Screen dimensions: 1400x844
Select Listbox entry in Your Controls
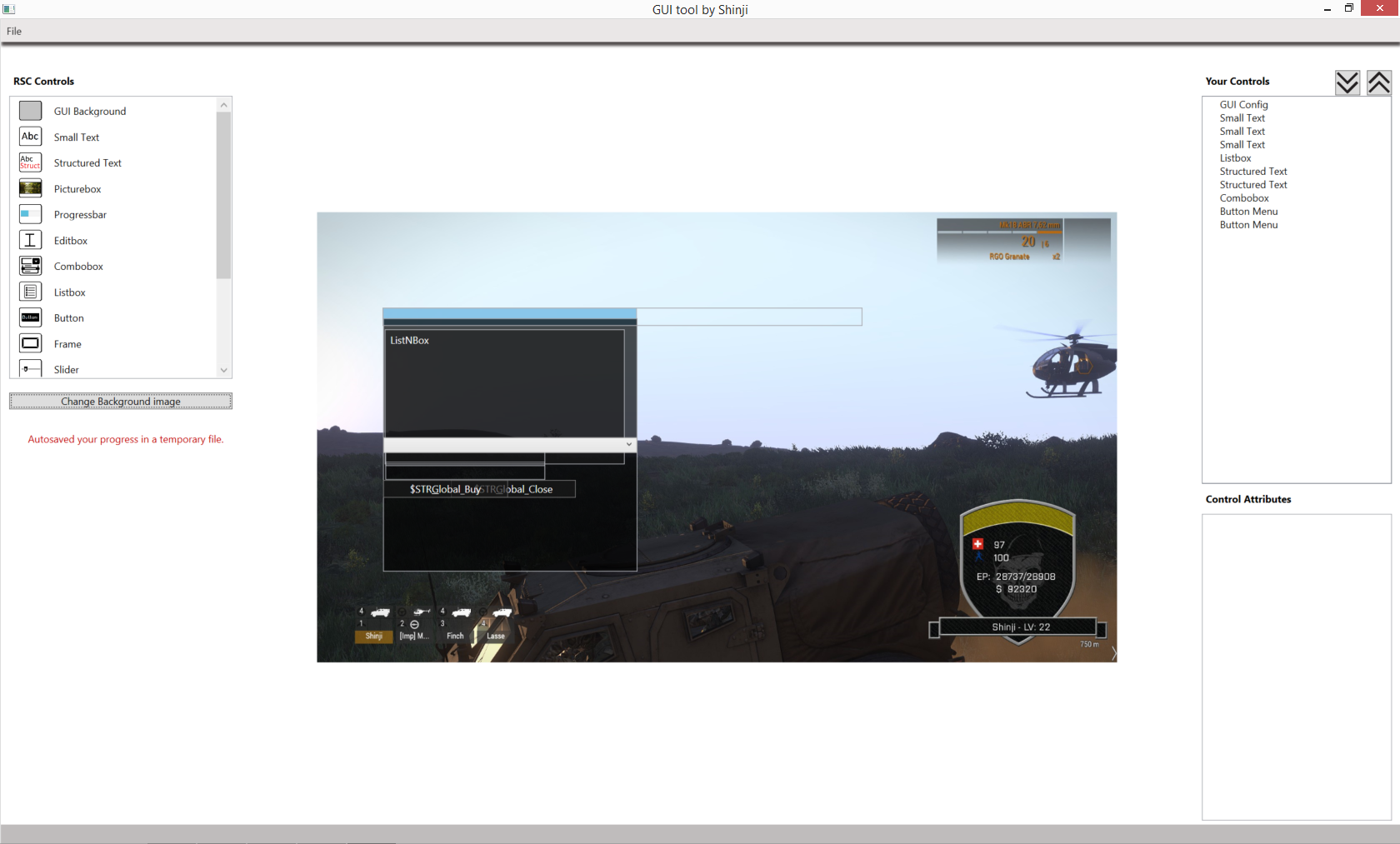tap(1235, 157)
